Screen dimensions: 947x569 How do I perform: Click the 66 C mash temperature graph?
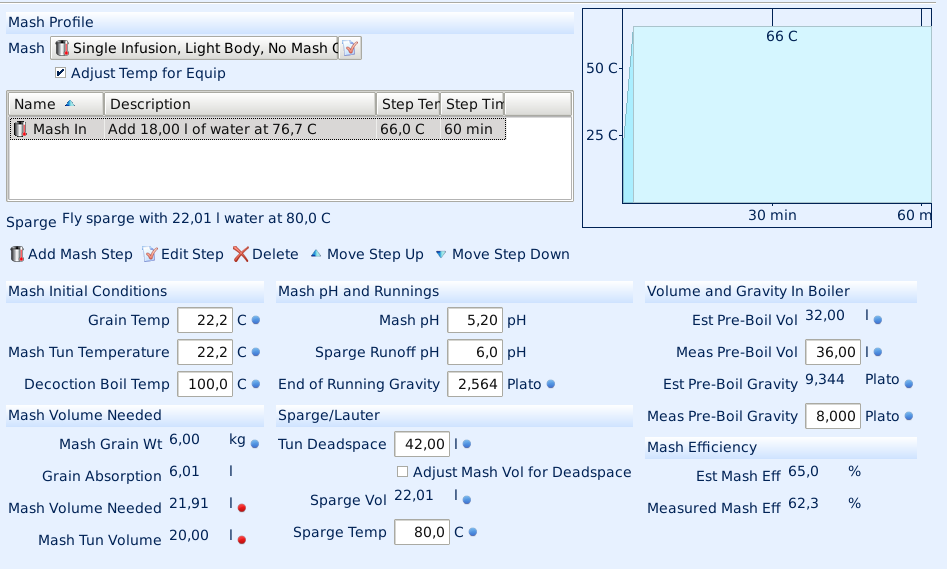[x=780, y=115]
